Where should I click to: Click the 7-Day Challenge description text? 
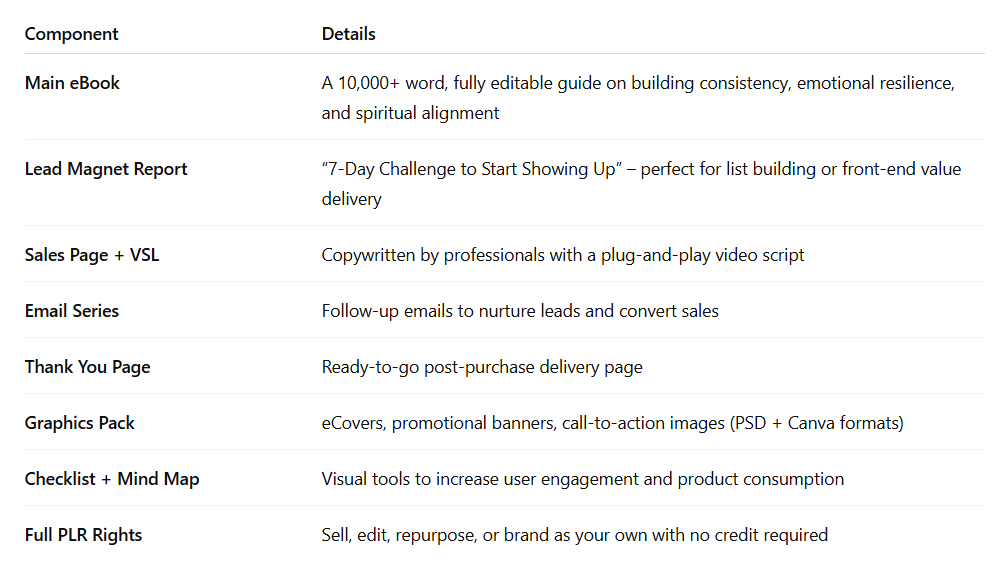tap(642, 184)
